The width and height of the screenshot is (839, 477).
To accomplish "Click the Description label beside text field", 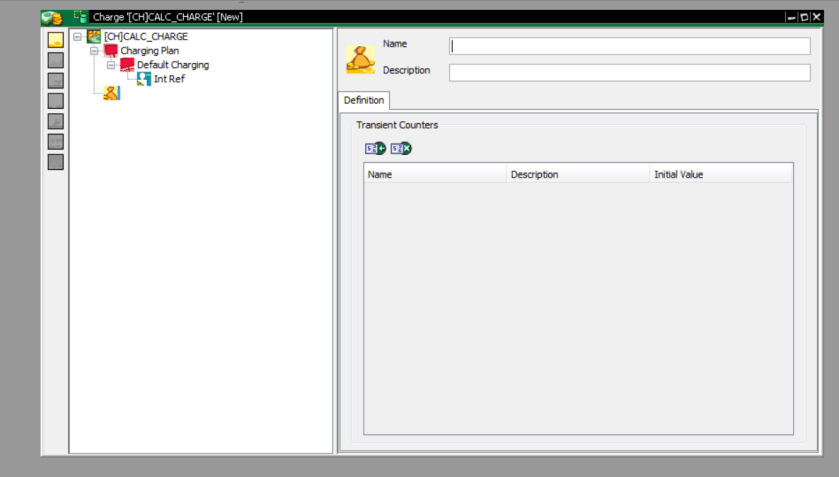I will 406,71.
